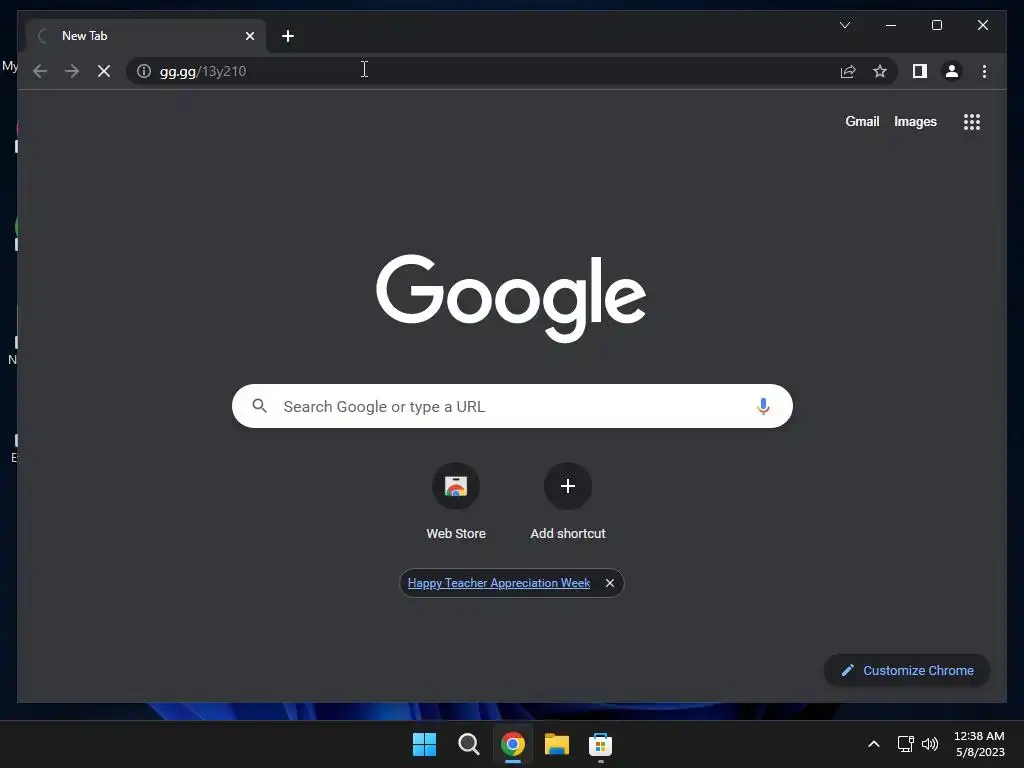This screenshot has height=768, width=1024.
Task: Open Happy Teacher Appreciation Week link
Action: pyautogui.click(x=499, y=583)
